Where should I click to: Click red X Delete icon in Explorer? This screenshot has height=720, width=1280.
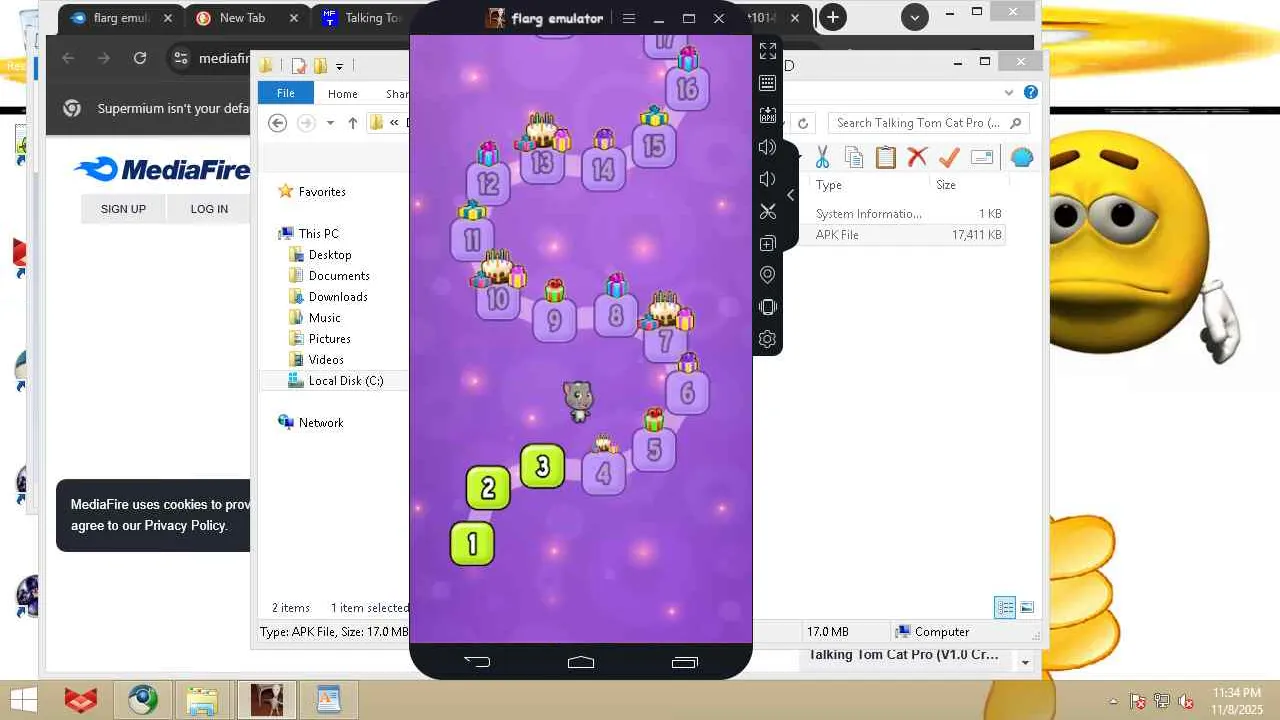click(x=917, y=157)
